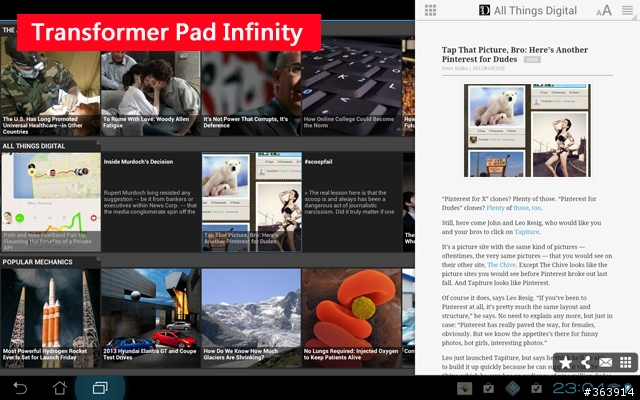Open 'Most Powerful Hydrogen Rocket' article

click(x=50, y=318)
